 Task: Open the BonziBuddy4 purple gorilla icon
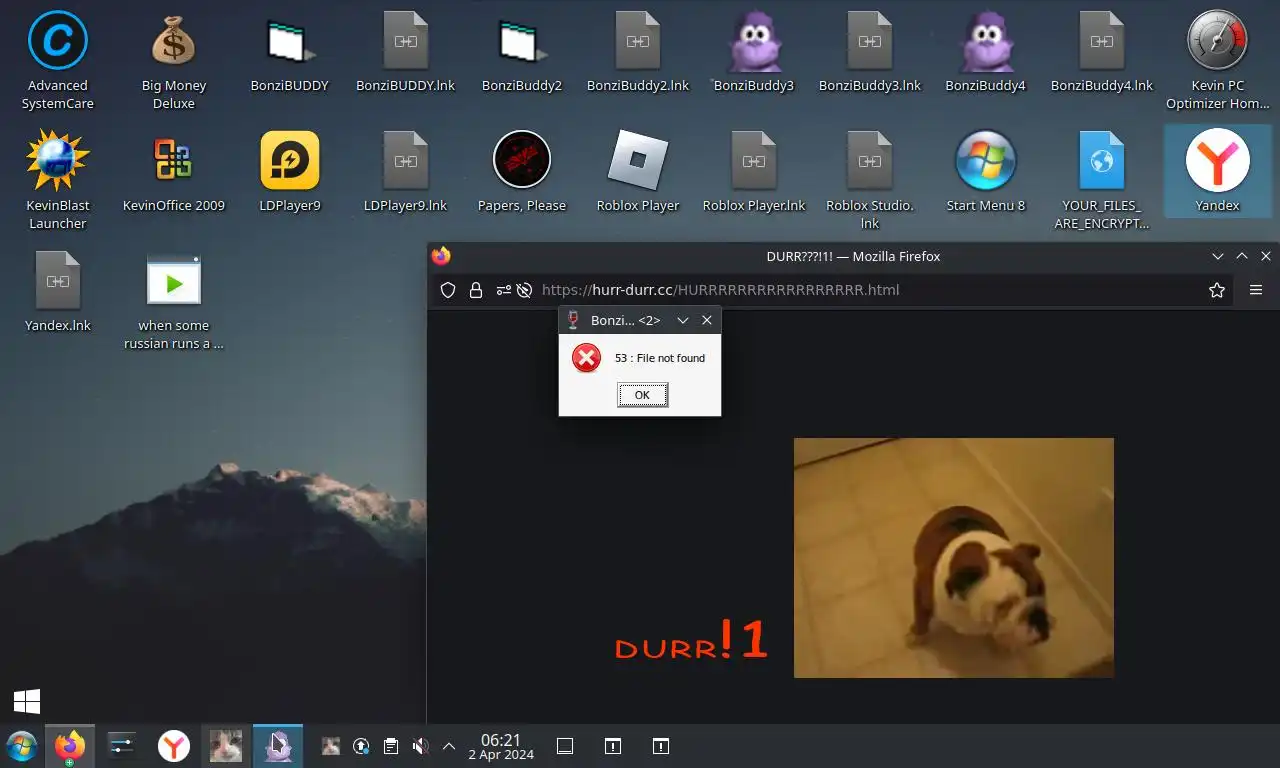(x=986, y=52)
